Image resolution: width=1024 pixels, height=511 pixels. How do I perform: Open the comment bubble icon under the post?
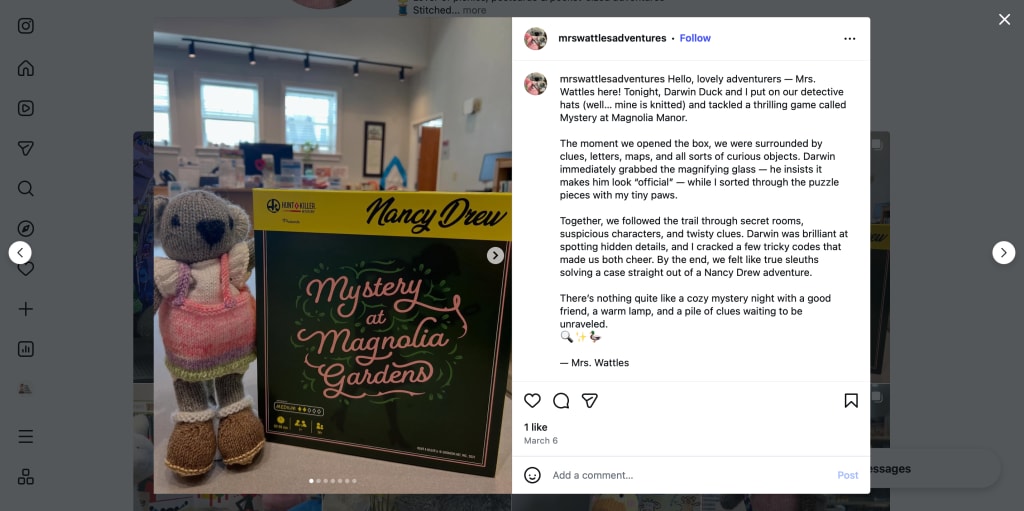click(561, 401)
